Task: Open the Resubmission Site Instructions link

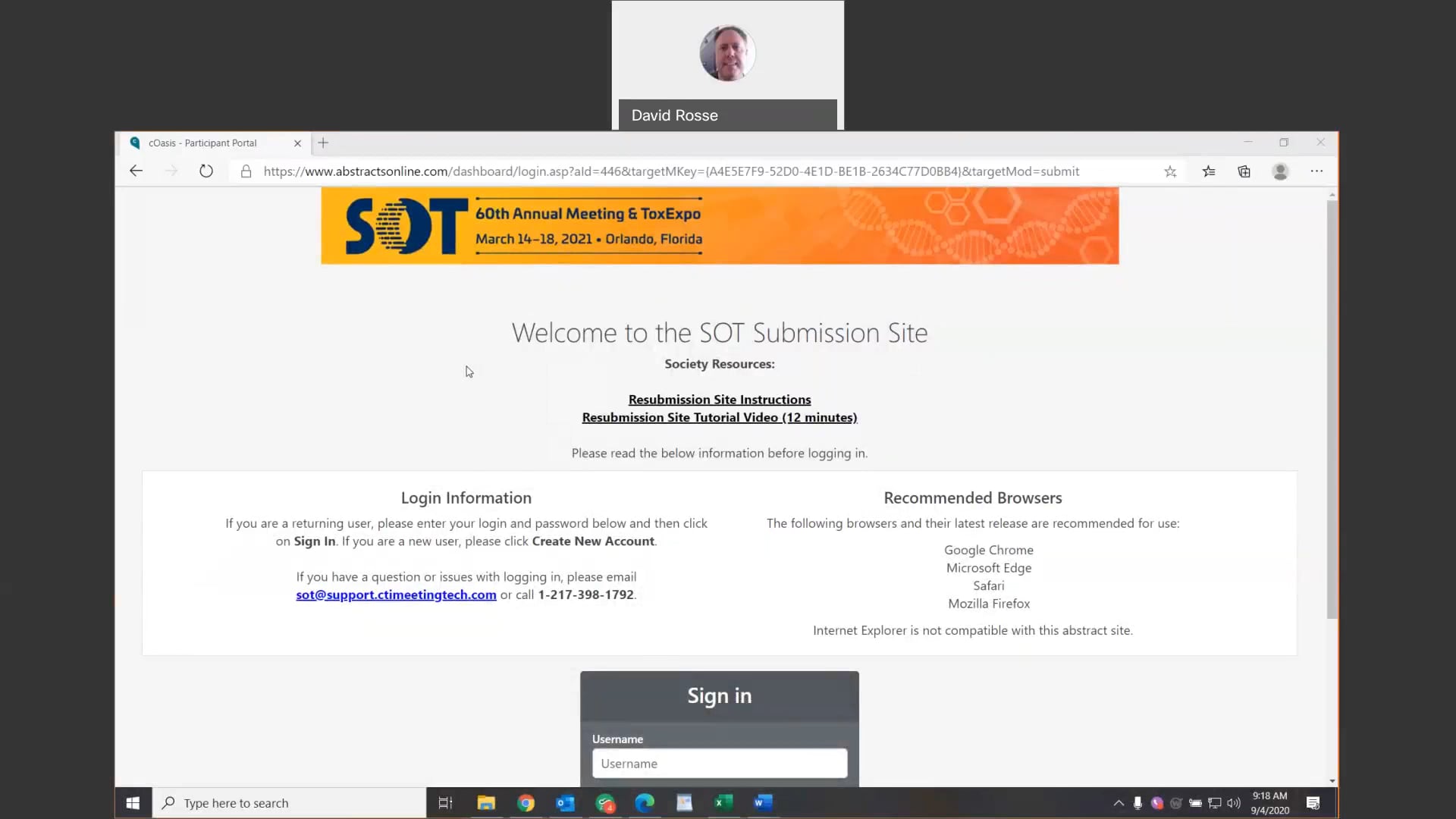Action: click(719, 399)
